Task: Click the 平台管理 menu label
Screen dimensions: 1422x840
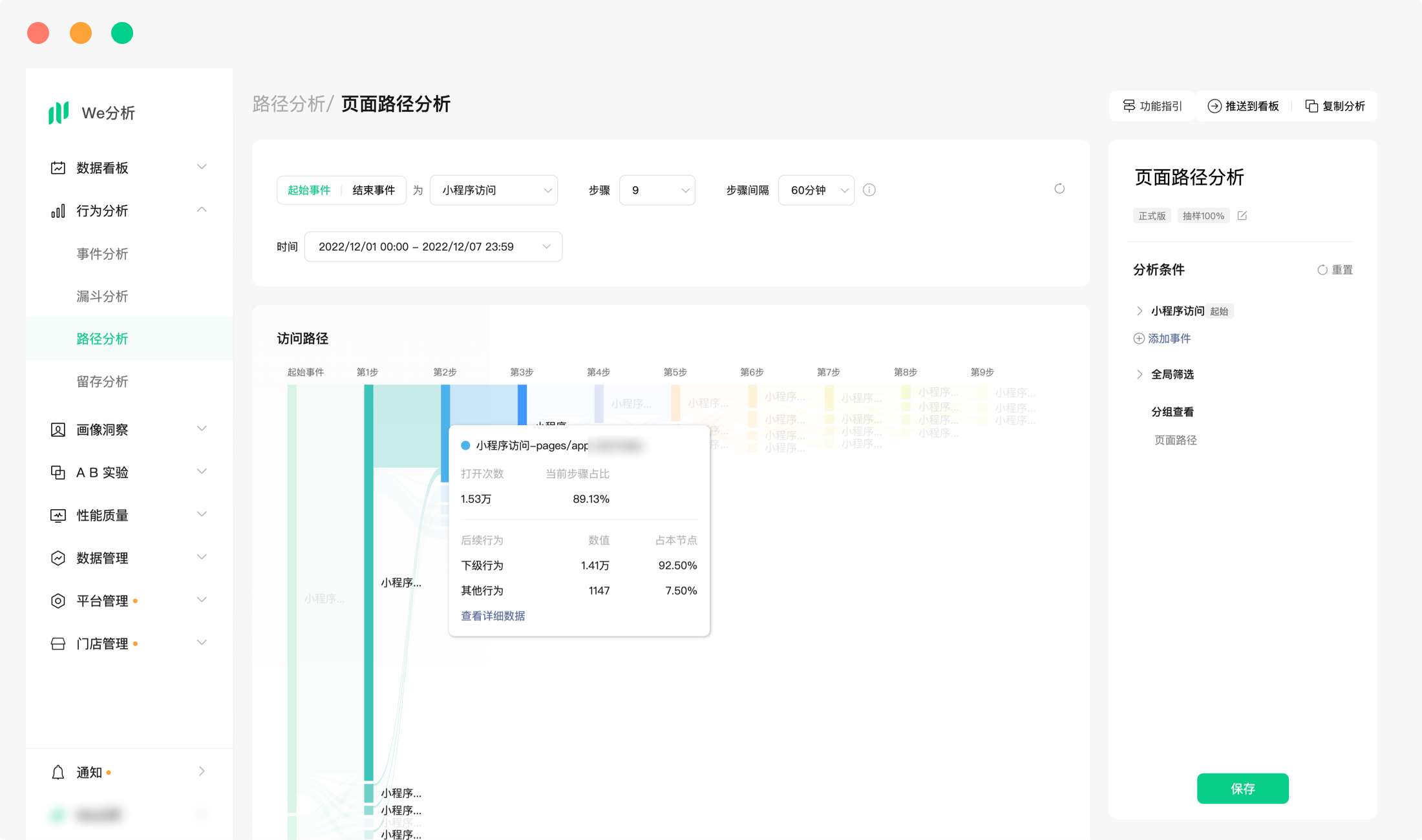Action: [102, 601]
